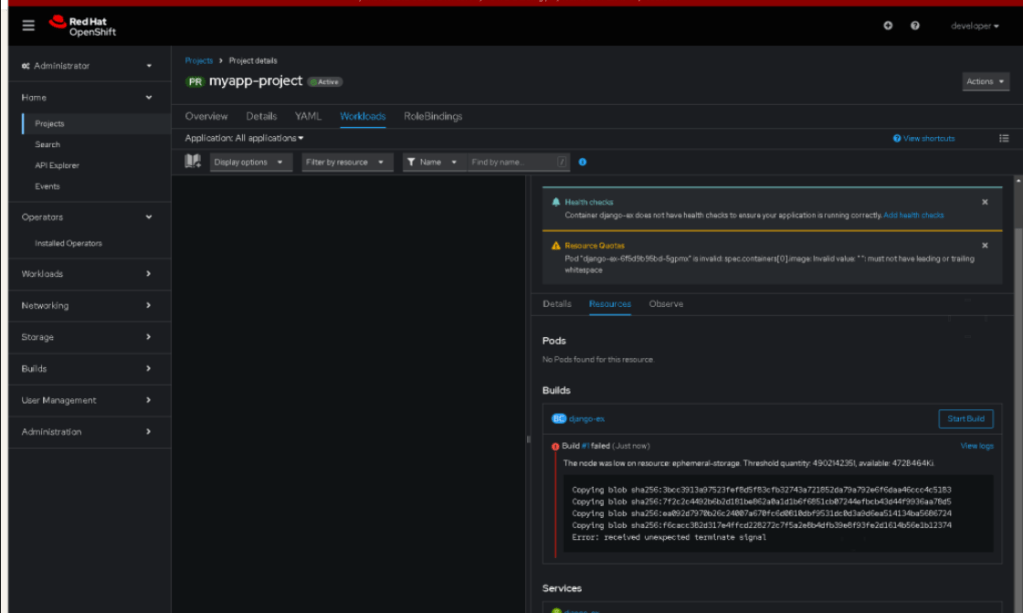Open django-ex build config link

point(587,419)
